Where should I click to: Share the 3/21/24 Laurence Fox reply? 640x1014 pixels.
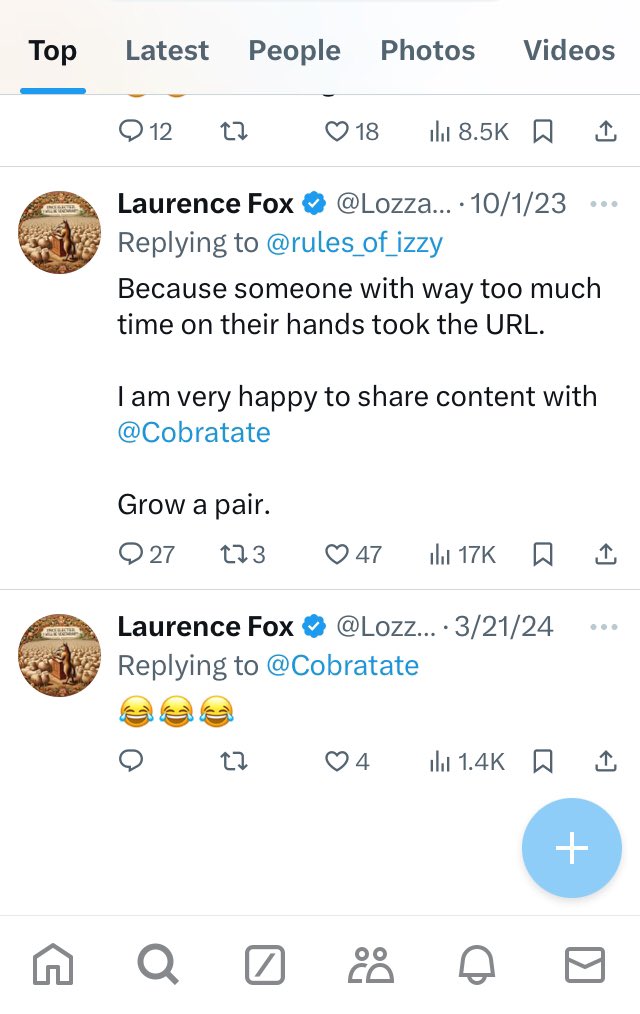pos(605,762)
